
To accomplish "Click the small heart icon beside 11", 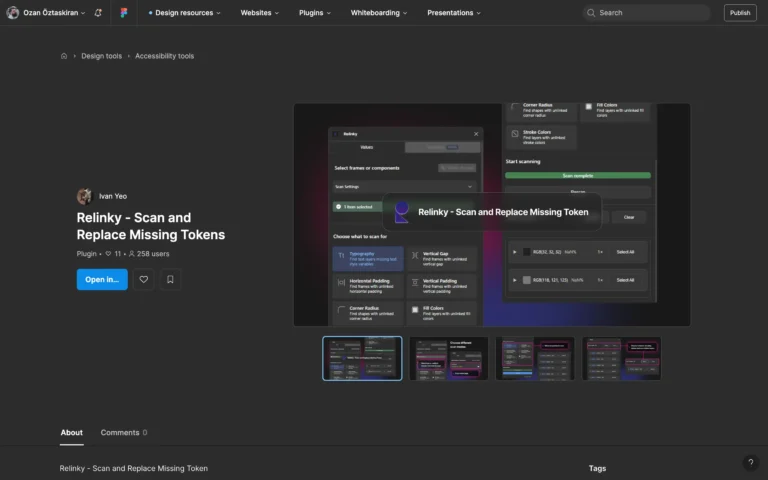I will (x=108, y=254).
